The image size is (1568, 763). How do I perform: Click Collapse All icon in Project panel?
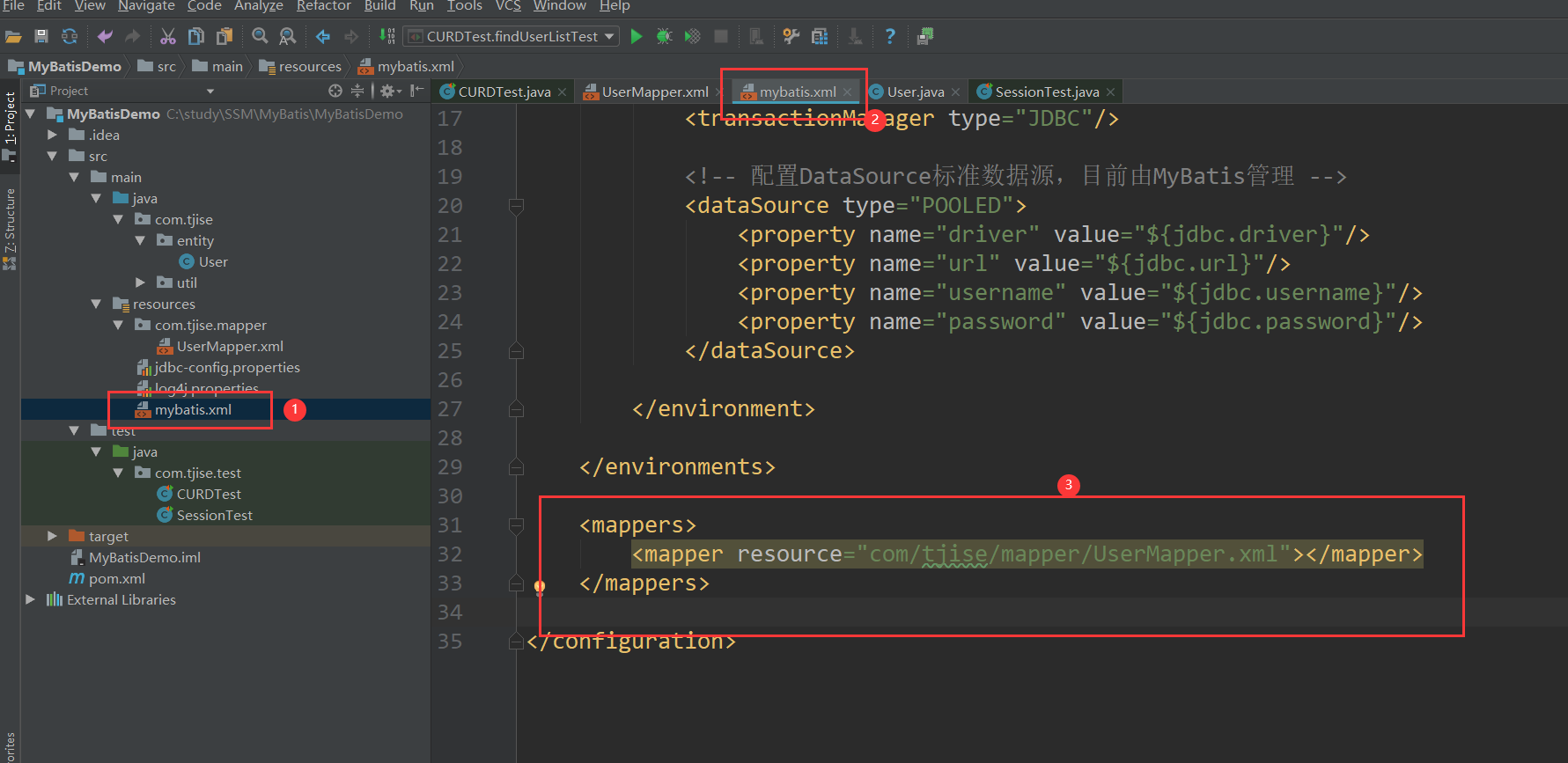(x=357, y=91)
